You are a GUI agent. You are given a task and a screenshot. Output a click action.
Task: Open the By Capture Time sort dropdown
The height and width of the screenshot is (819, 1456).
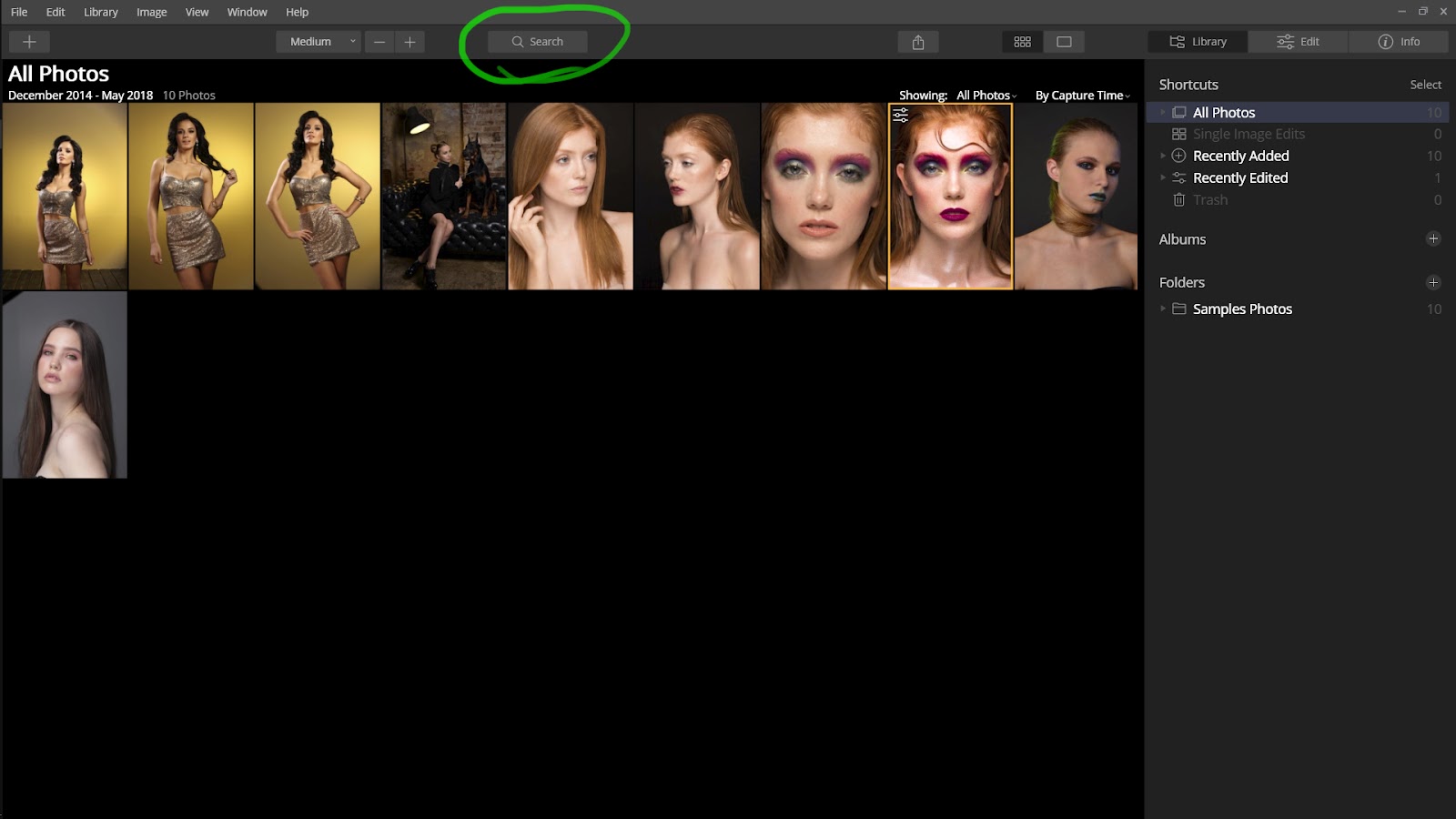(x=1083, y=96)
